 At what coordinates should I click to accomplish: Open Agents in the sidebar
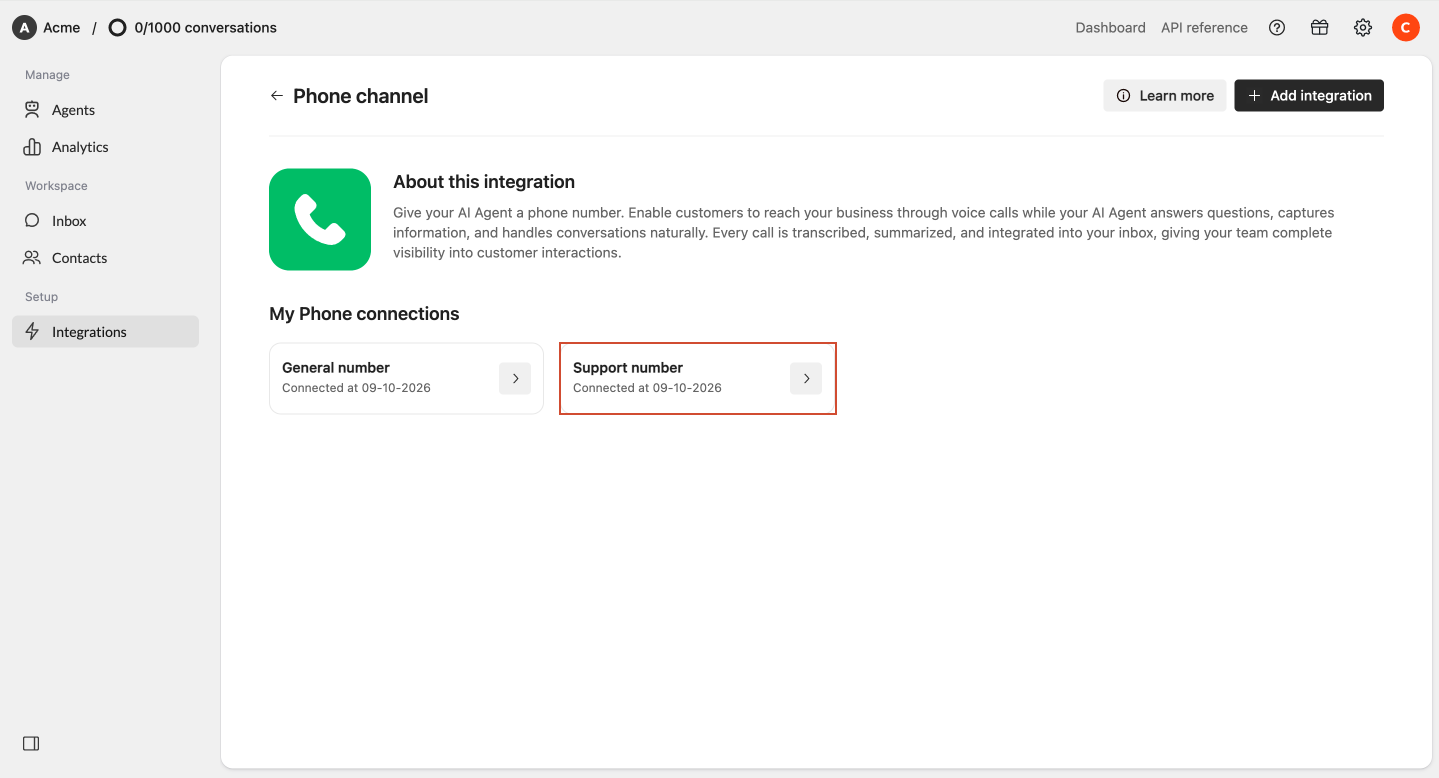pyautogui.click(x=105, y=110)
